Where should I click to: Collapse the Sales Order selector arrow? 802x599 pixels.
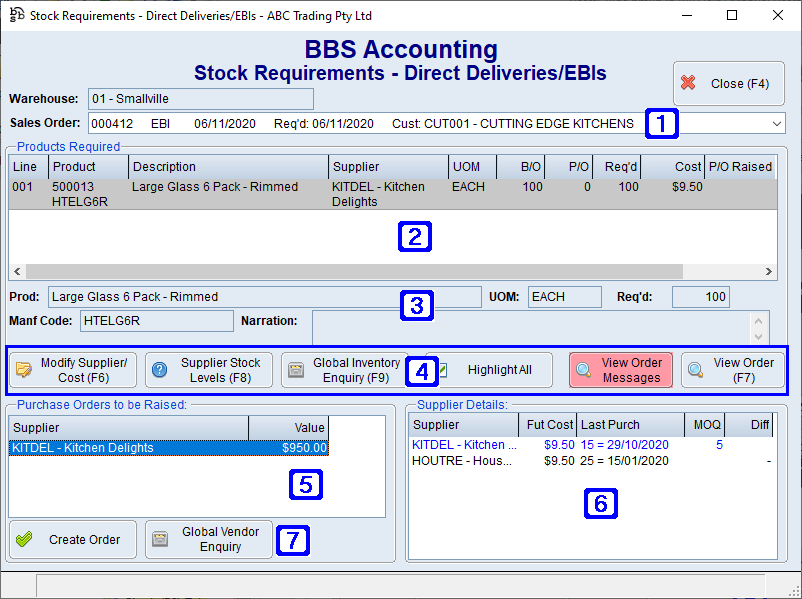pos(776,124)
